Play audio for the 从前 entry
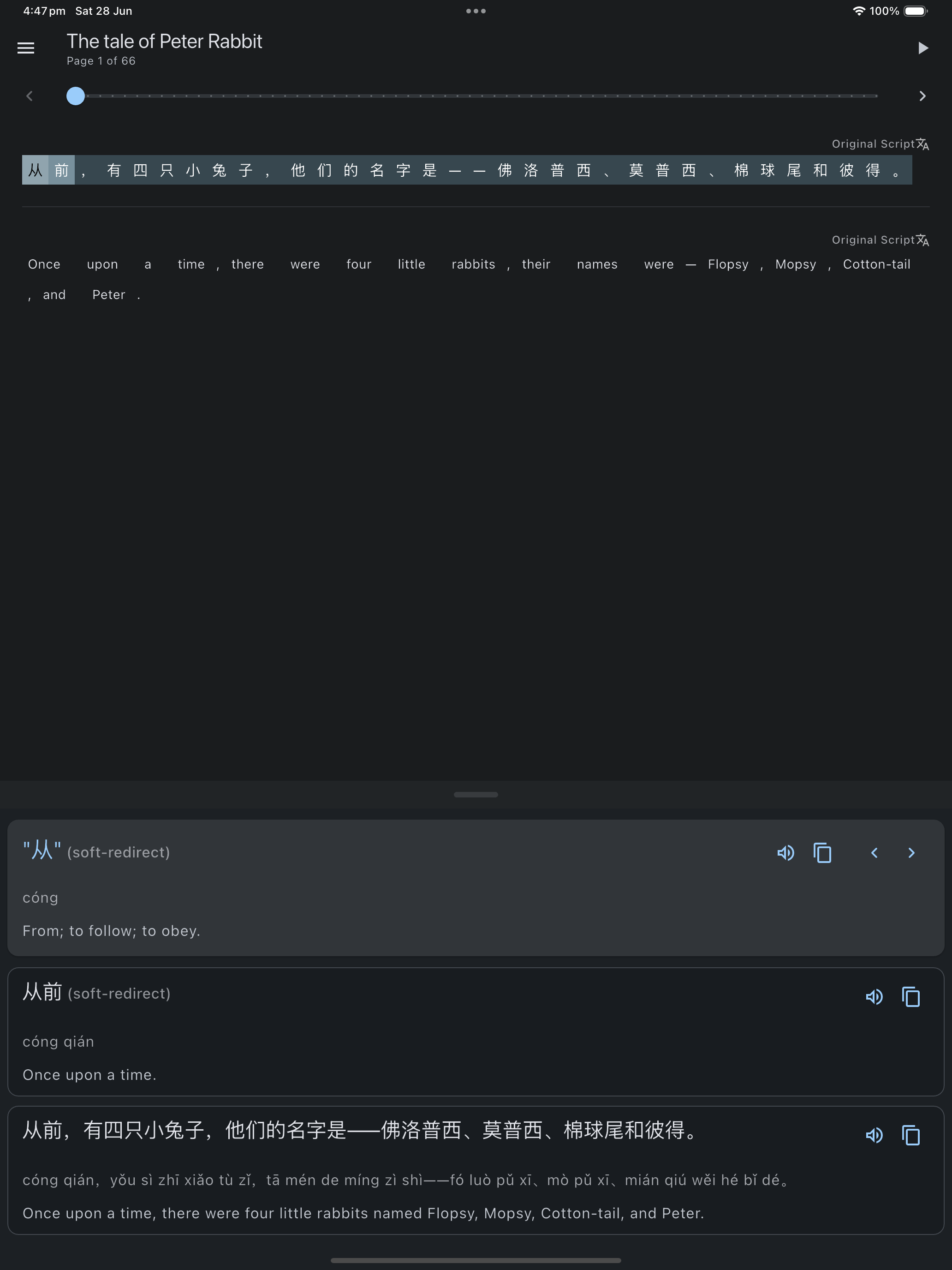 click(874, 996)
